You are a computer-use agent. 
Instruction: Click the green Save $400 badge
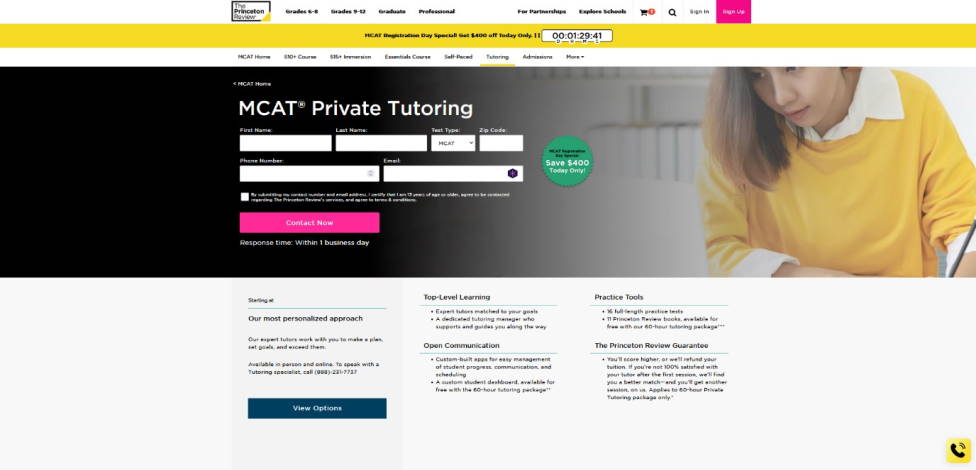click(567, 161)
